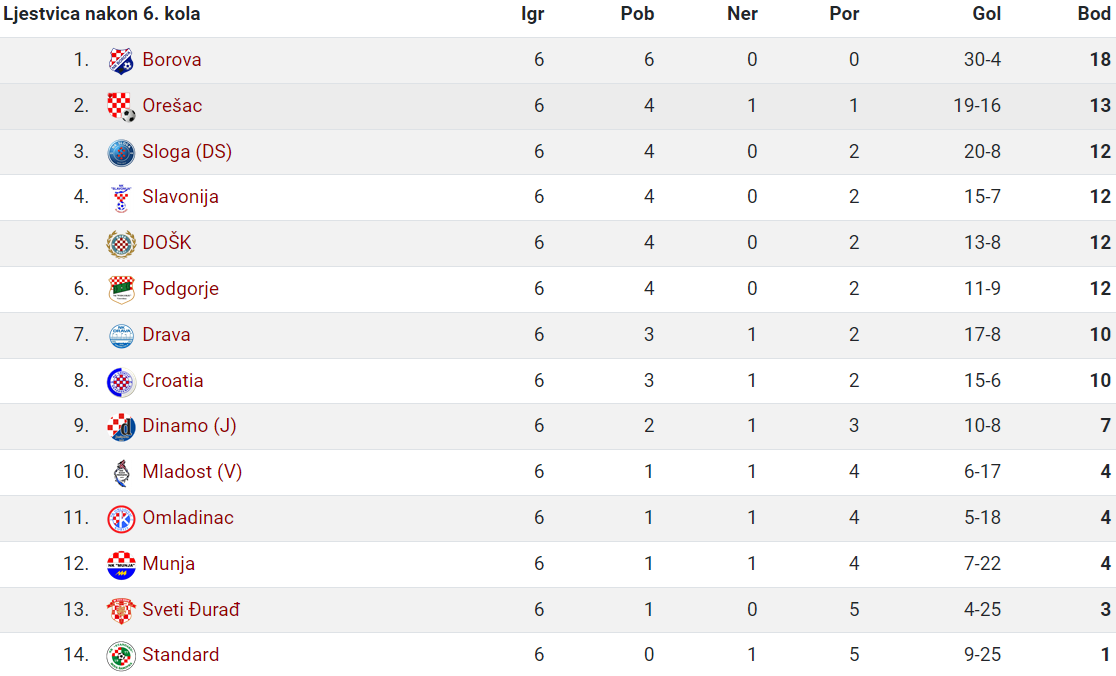Open the Omladinac team link
Viewport: 1116px width, 676px height.
[188, 518]
